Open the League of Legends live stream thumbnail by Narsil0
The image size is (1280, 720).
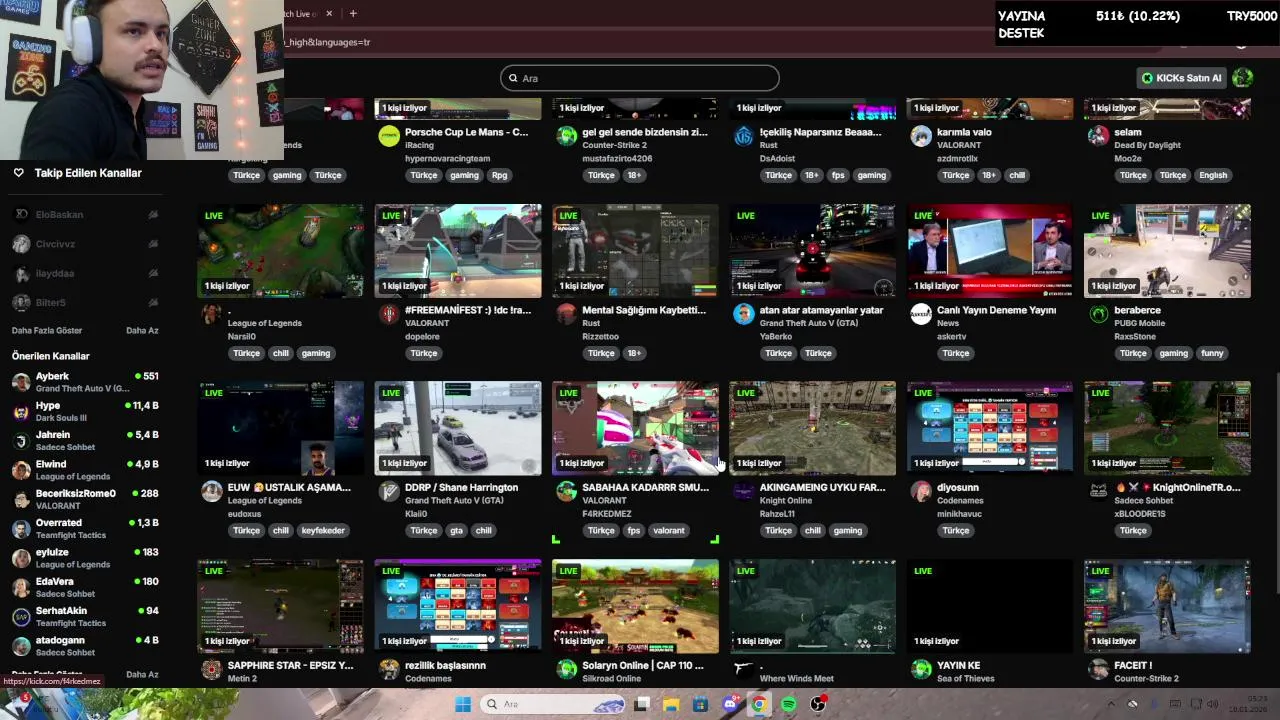(280, 251)
